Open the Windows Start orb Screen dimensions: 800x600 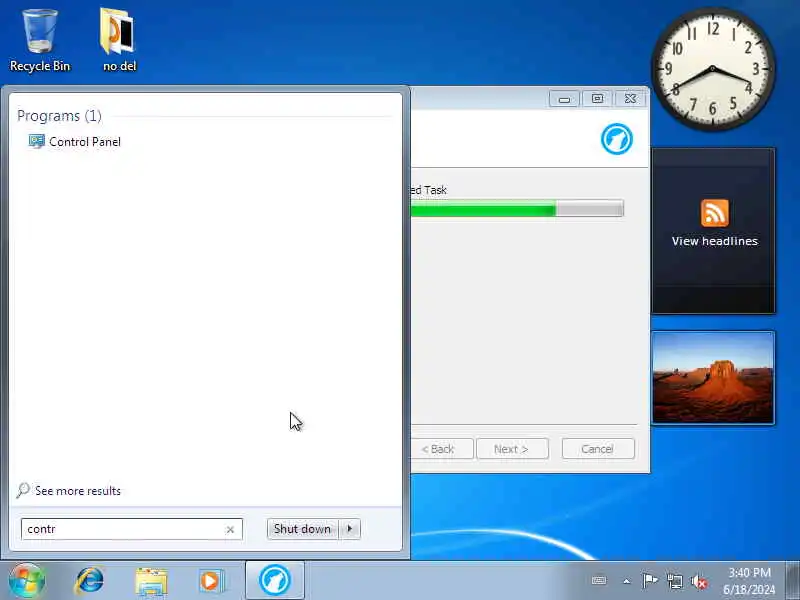(x=27, y=581)
